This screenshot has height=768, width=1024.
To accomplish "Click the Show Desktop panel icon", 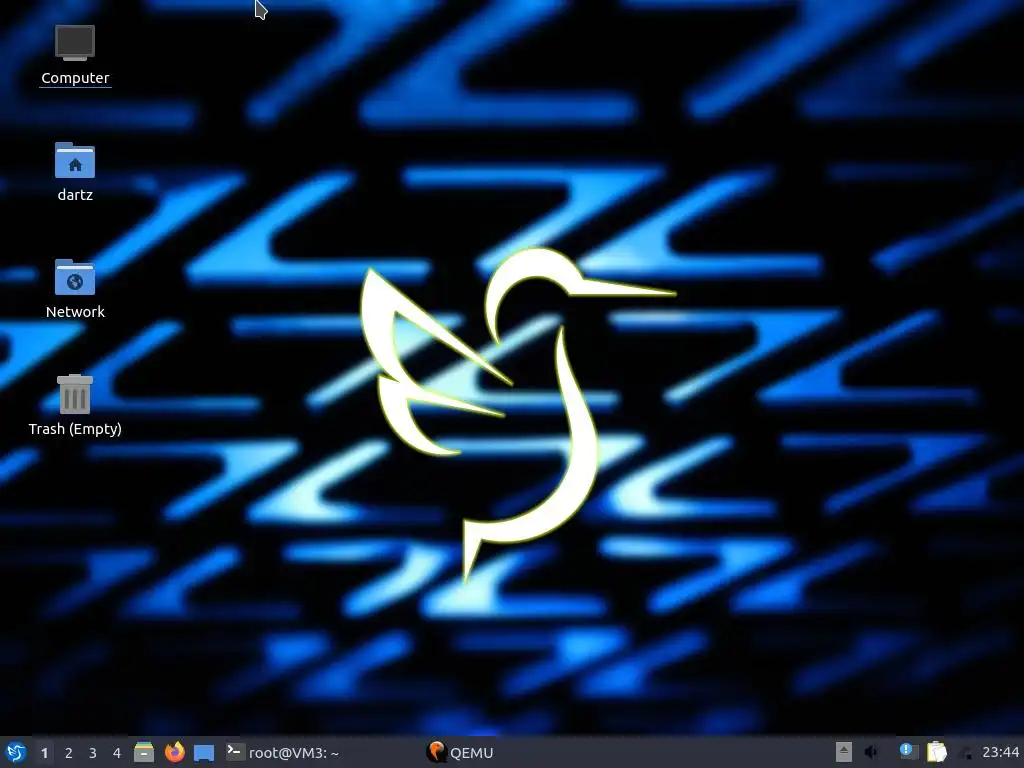I will click(204, 752).
